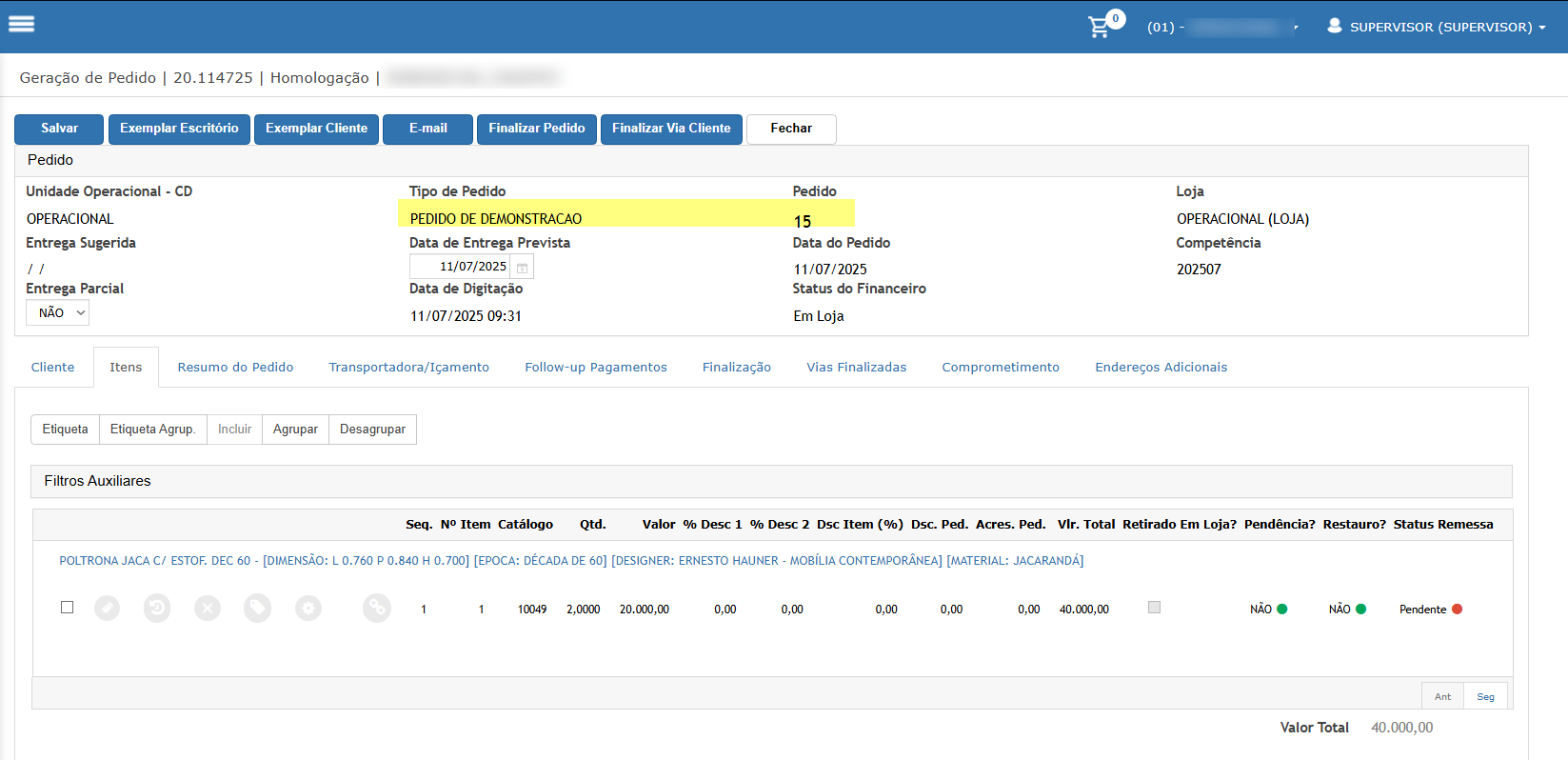
Task: Click the Agrupar button
Action: point(295,430)
